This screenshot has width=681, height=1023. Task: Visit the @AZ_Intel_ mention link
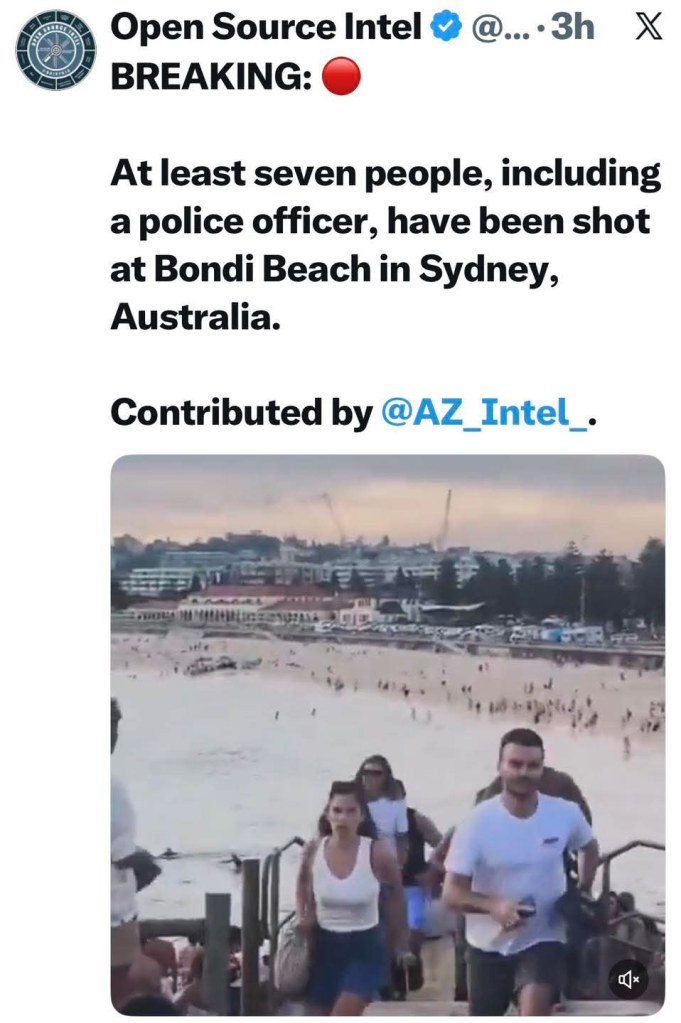click(x=485, y=412)
